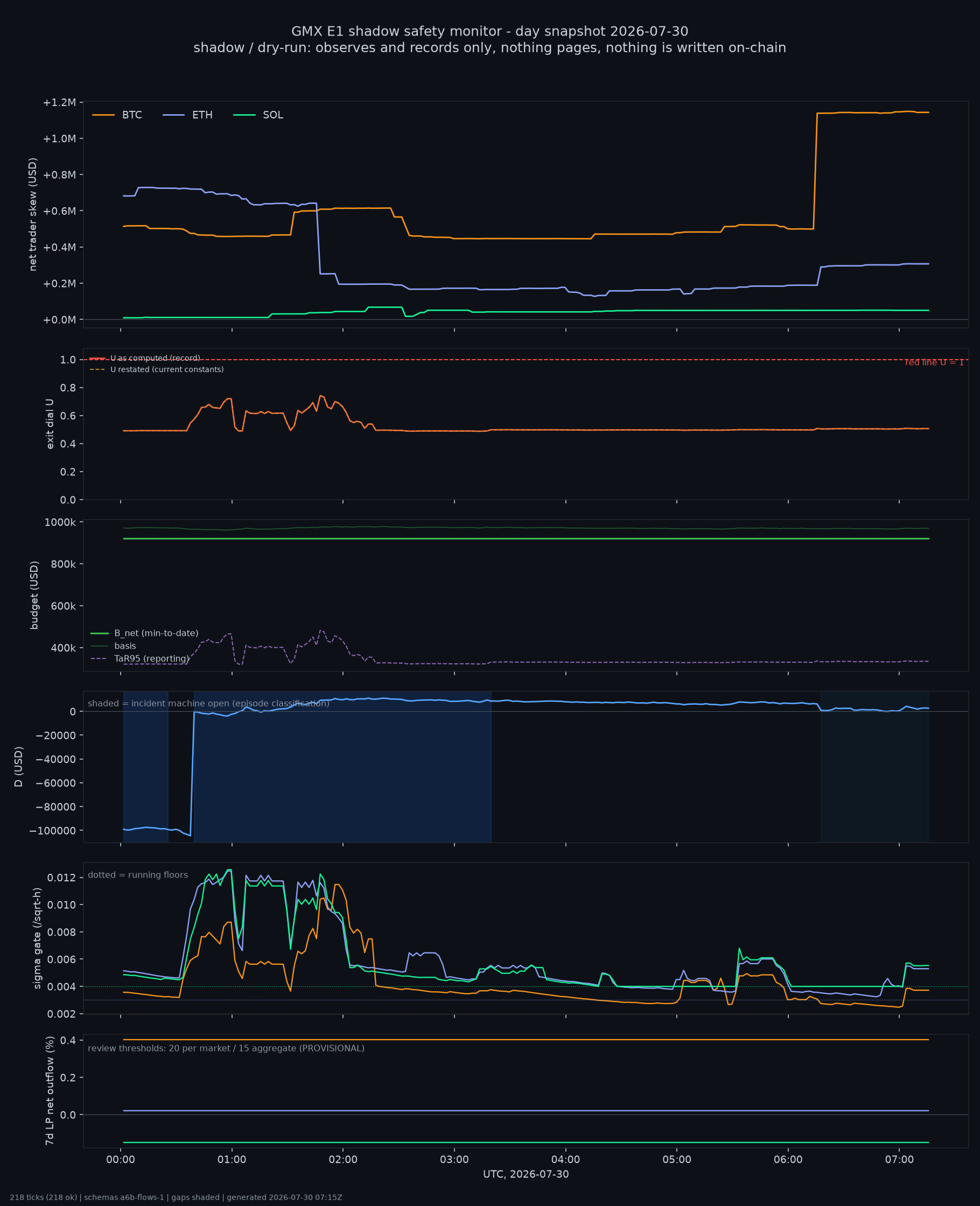The height and width of the screenshot is (1206, 980).
Task: Click the footer '218 ticks (218 ok)' status line
Action: [176, 1198]
